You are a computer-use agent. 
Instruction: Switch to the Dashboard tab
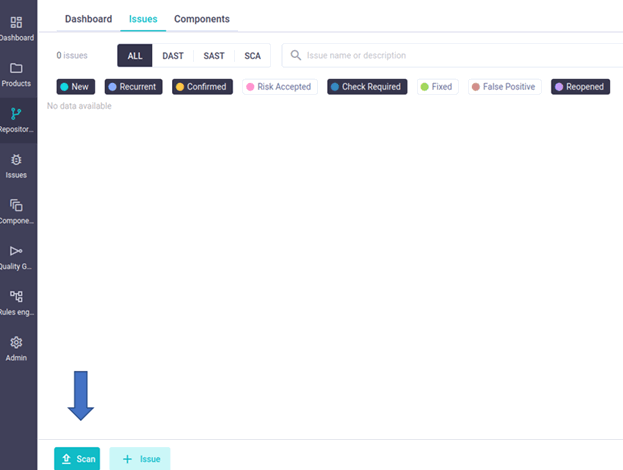tap(88, 19)
